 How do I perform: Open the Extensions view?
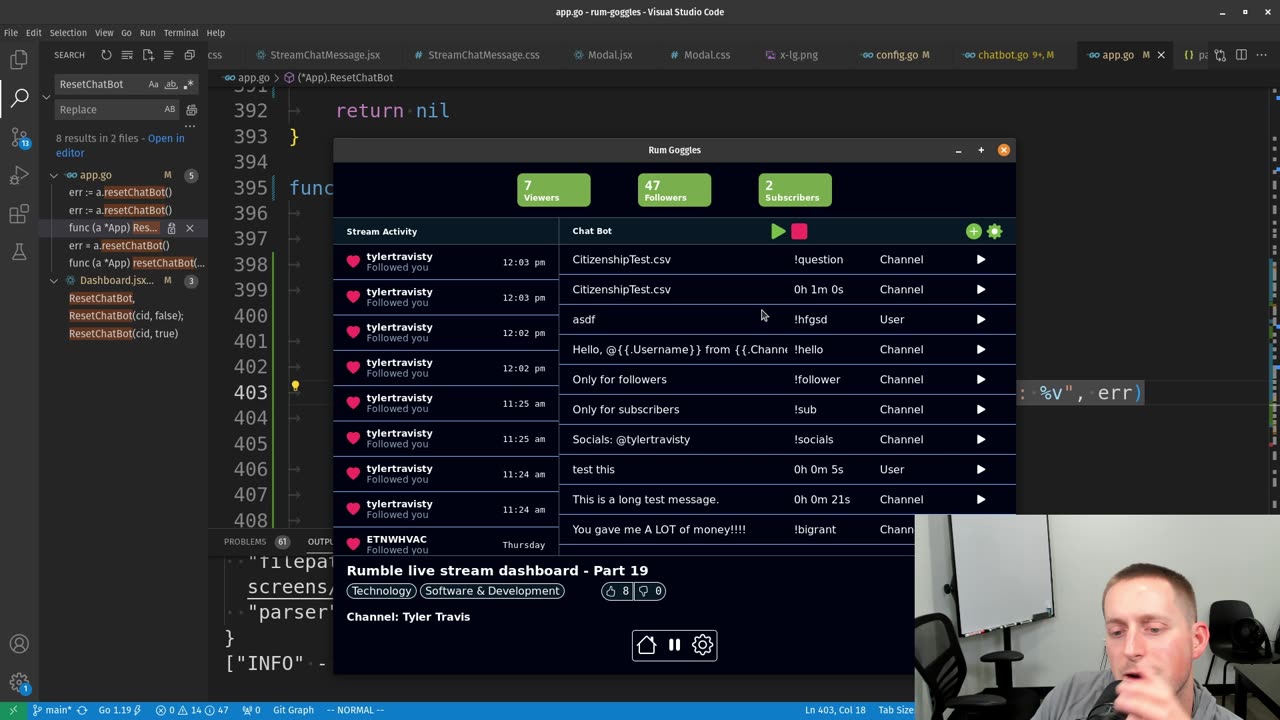[x=19, y=214]
